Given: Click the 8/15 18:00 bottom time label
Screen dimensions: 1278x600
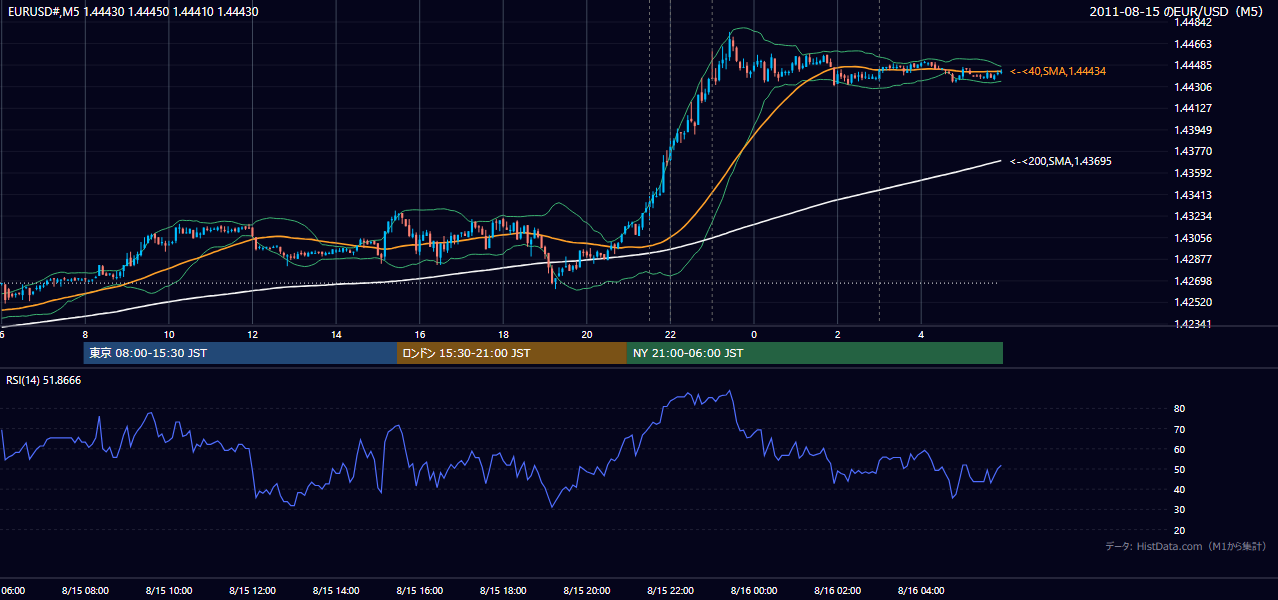Looking at the screenshot, I should click(x=503, y=590).
